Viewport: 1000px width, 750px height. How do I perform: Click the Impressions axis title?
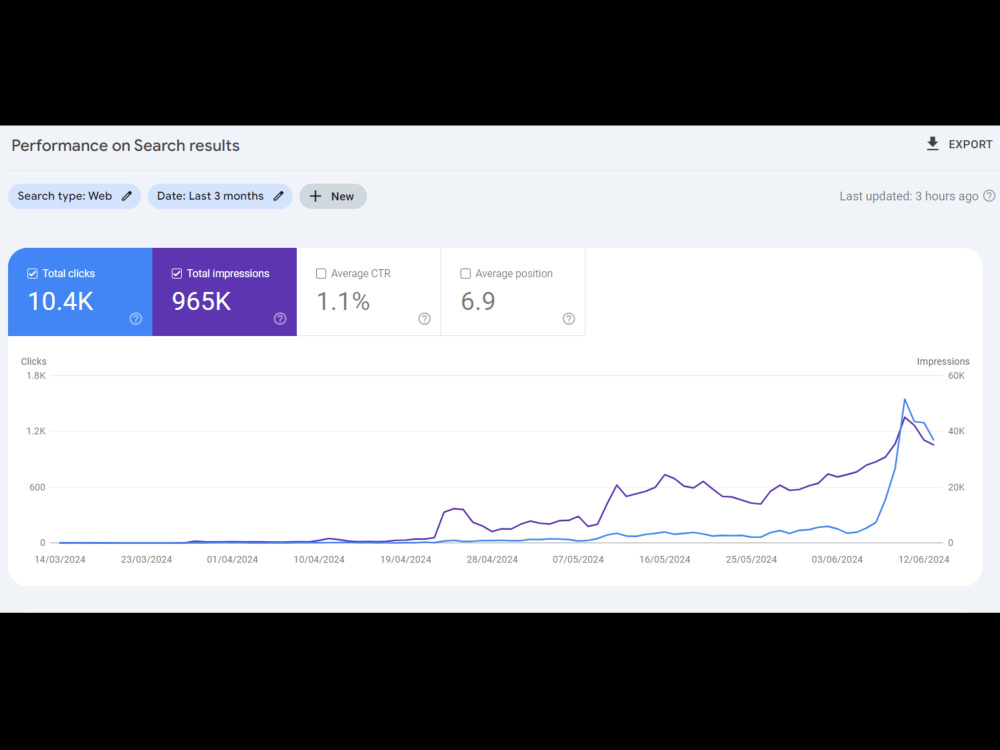tap(943, 362)
